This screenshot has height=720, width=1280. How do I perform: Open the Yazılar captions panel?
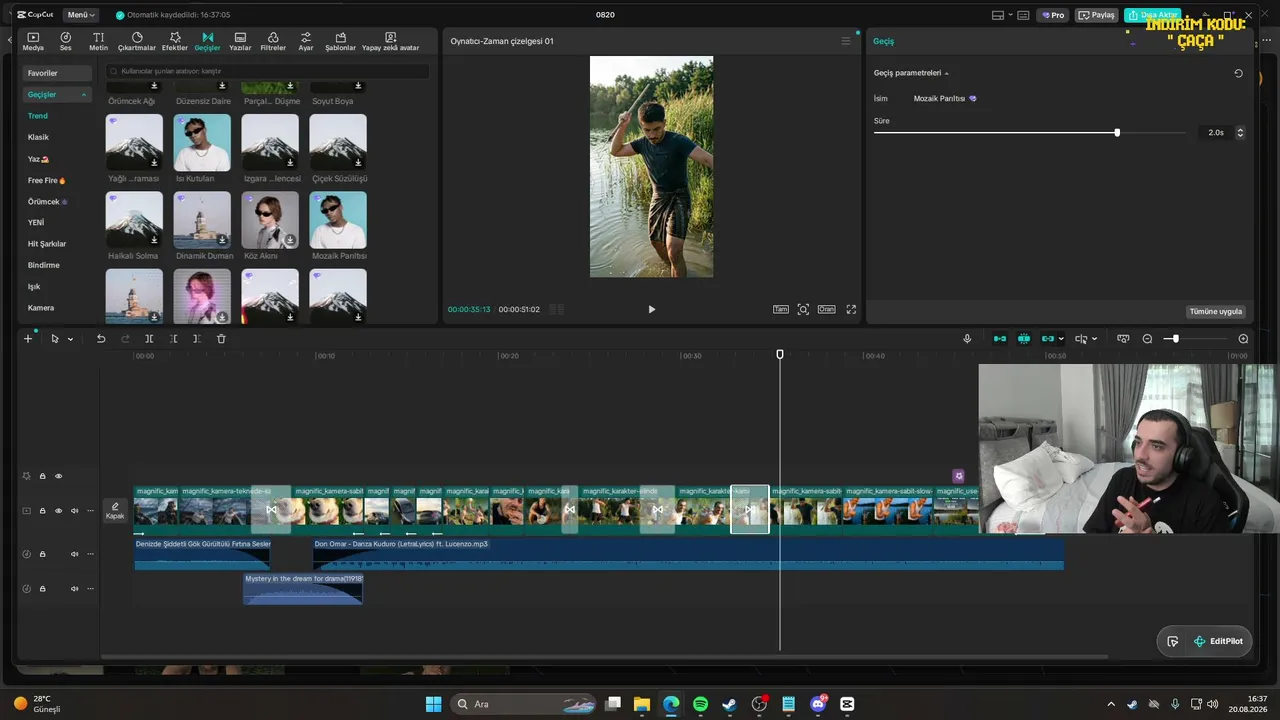pos(240,41)
